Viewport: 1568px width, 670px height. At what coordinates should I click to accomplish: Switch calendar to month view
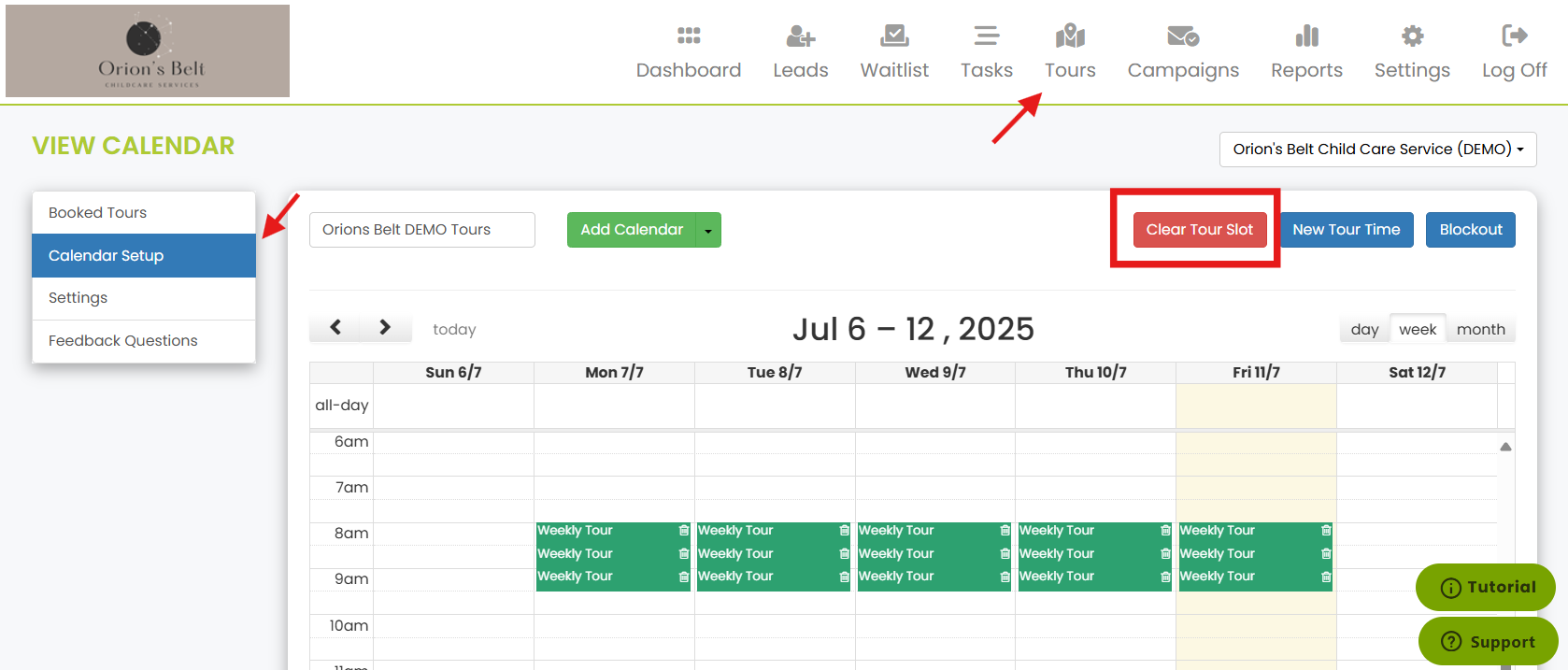[1480, 329]
